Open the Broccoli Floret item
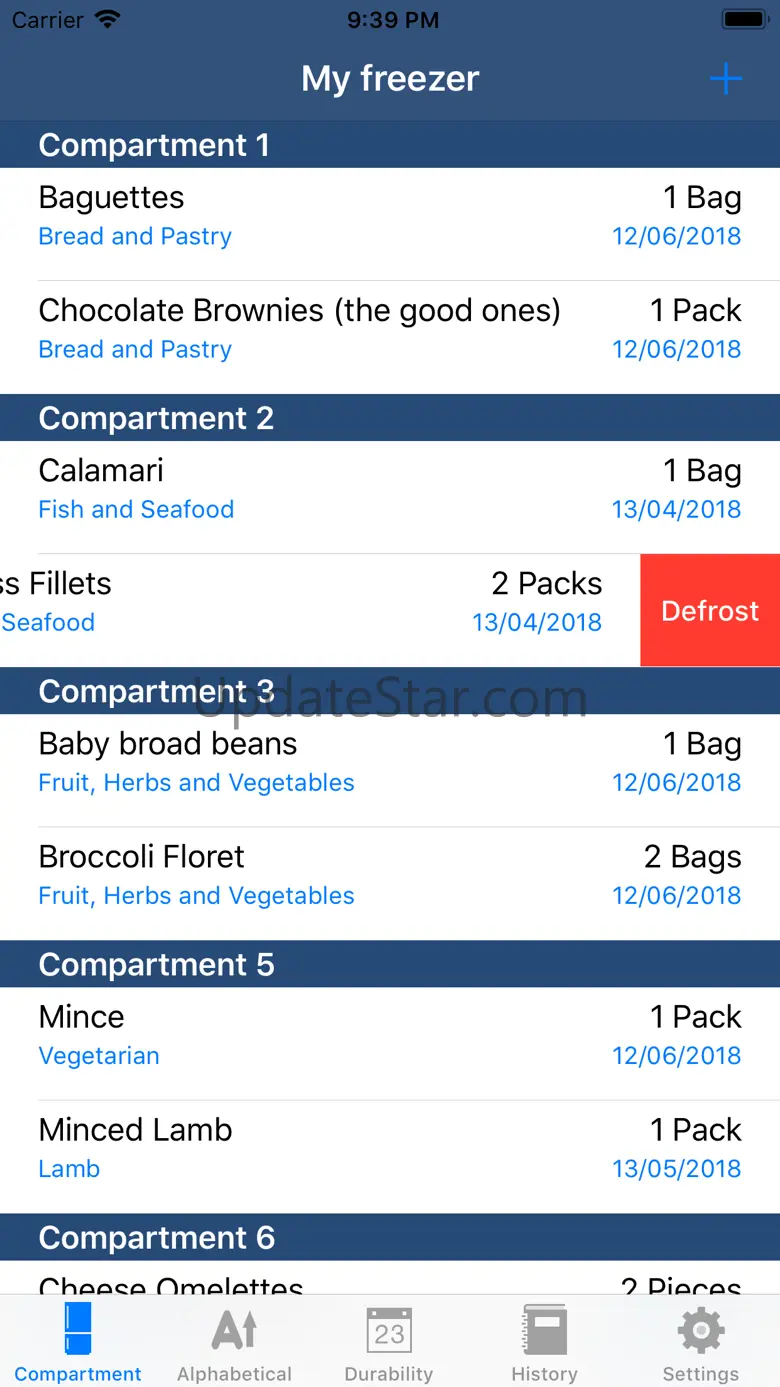The width and height of the screenshot is (780, 1387). pos(390,875)
